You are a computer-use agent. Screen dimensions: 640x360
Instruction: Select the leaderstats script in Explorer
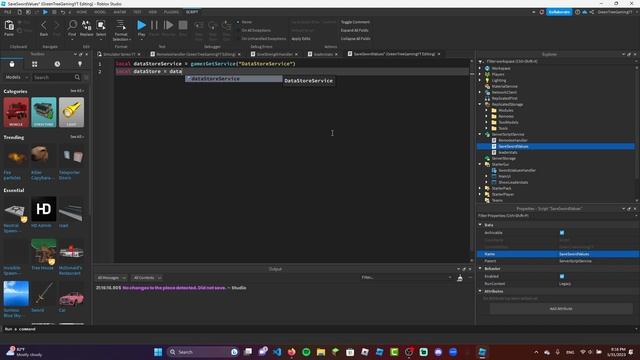click(x=507, y=152)
